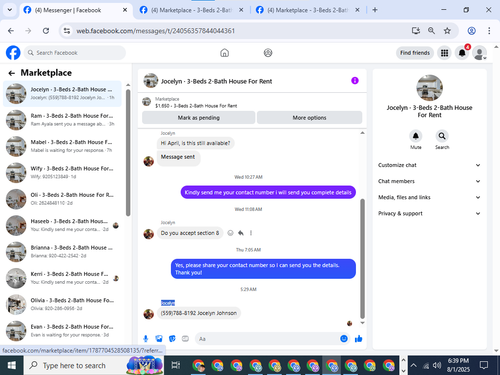Open Evan conversation in list
The height and width of the screenshot is (375, 500).
[x=62, y=330]
